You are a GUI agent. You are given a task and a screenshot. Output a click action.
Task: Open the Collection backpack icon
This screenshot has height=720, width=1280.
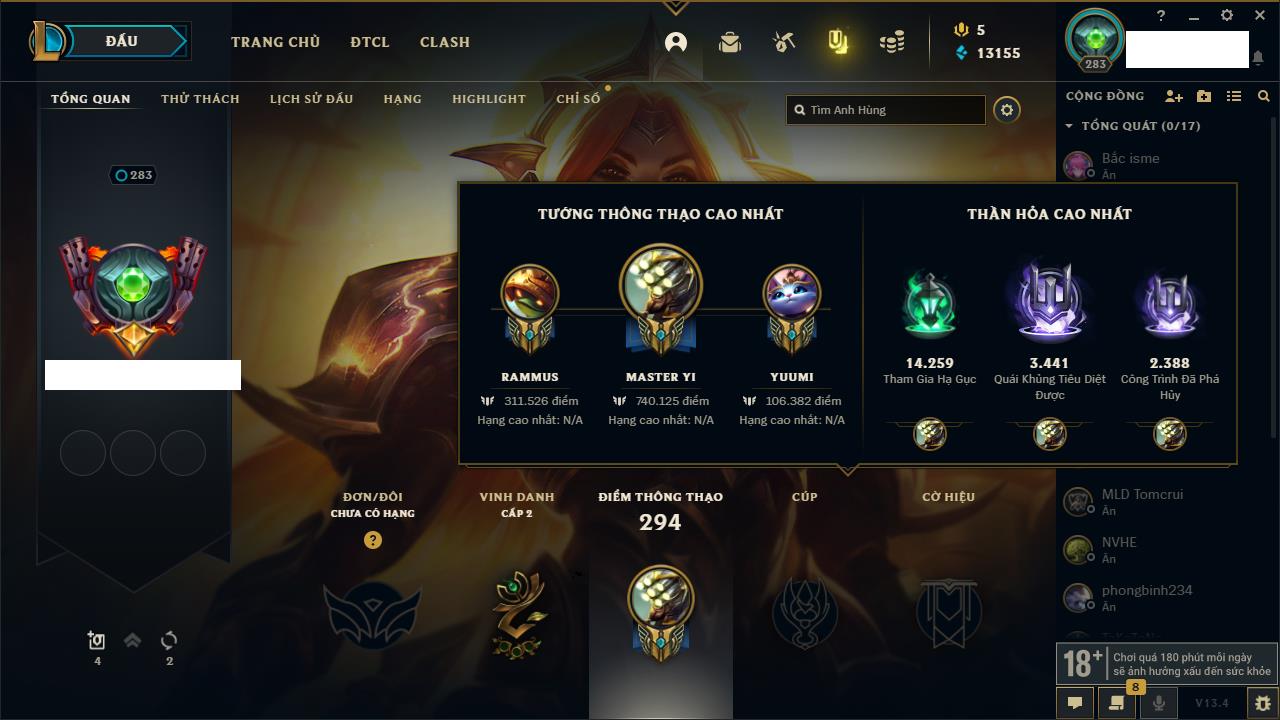click(x=730, y=42)
